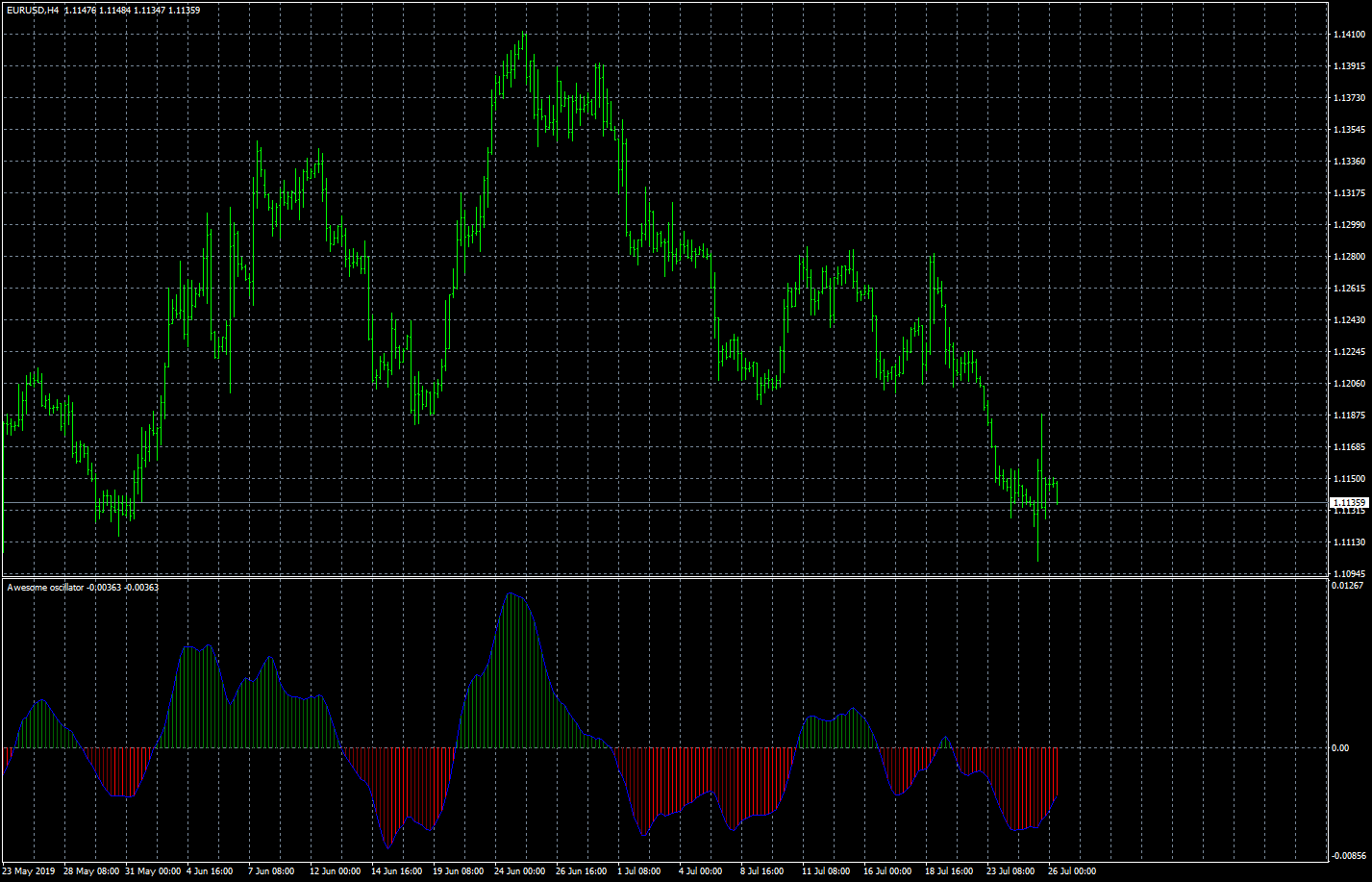Click the 1.14100 price scale label
The image size is (1372, 882).
click(x=1349, y=35)
